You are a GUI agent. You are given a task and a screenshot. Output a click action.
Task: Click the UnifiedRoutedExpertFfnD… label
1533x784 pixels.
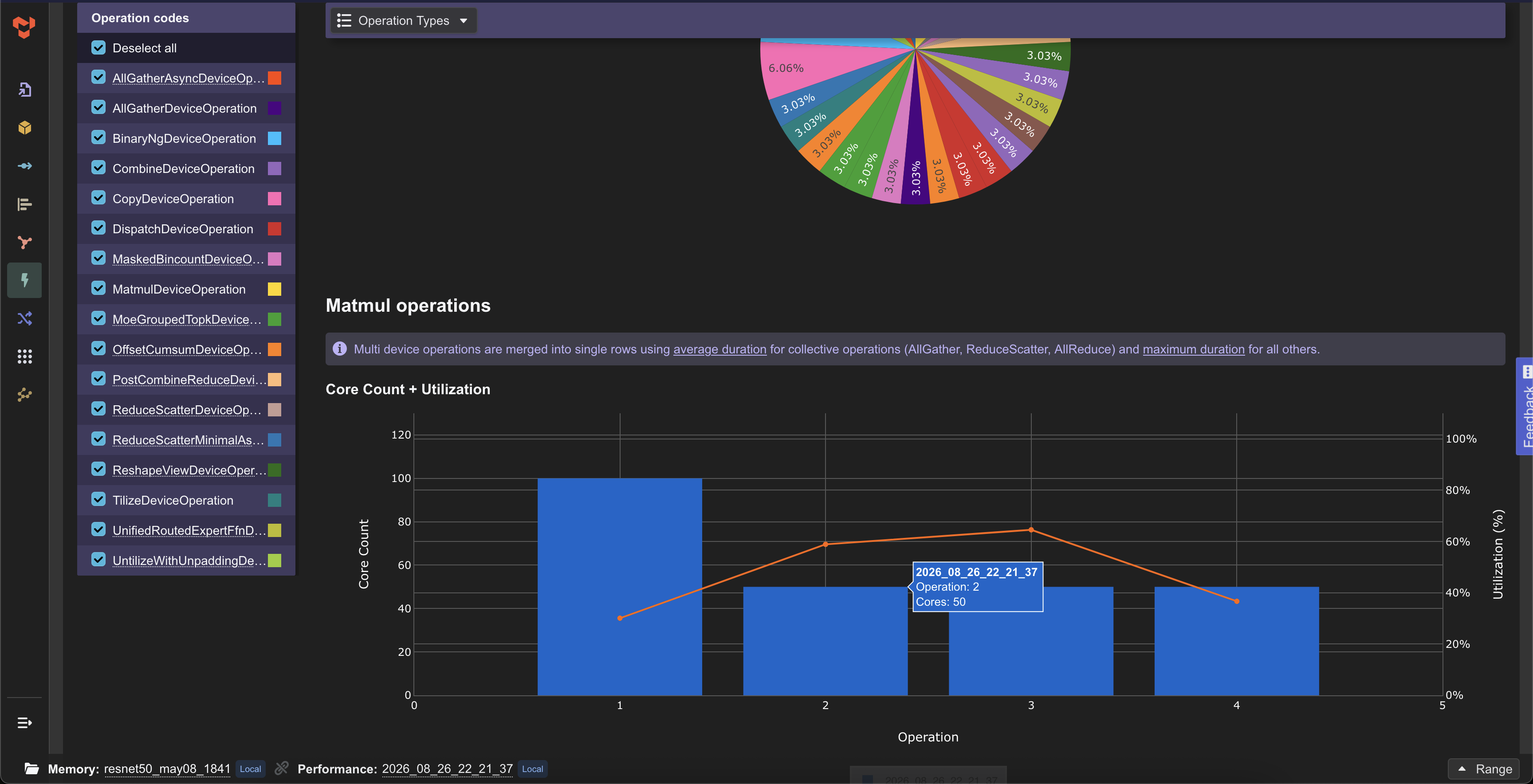(189, 530)
